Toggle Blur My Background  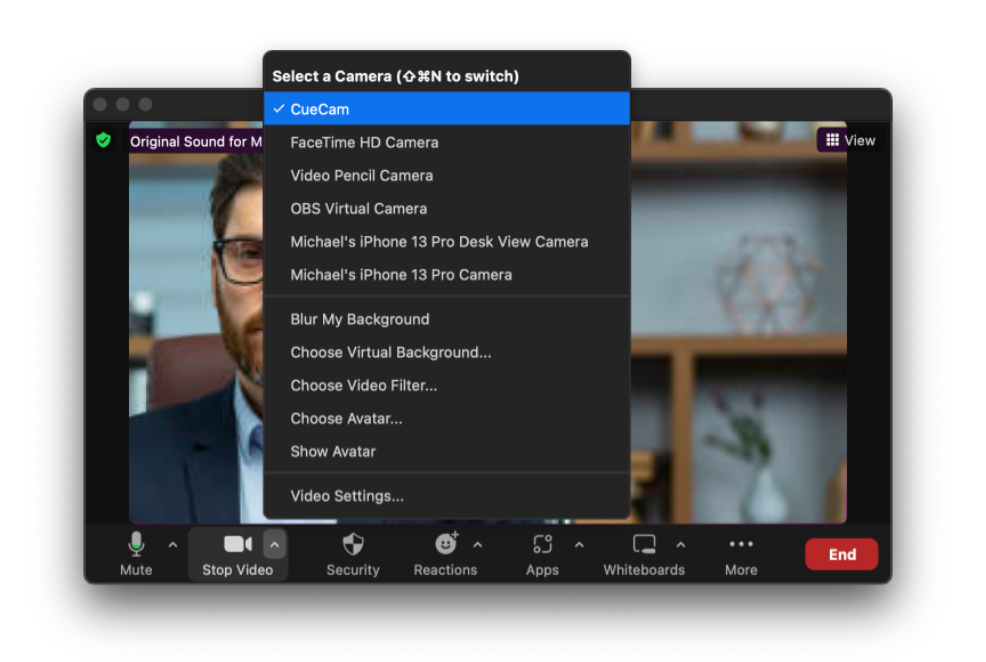446,319
